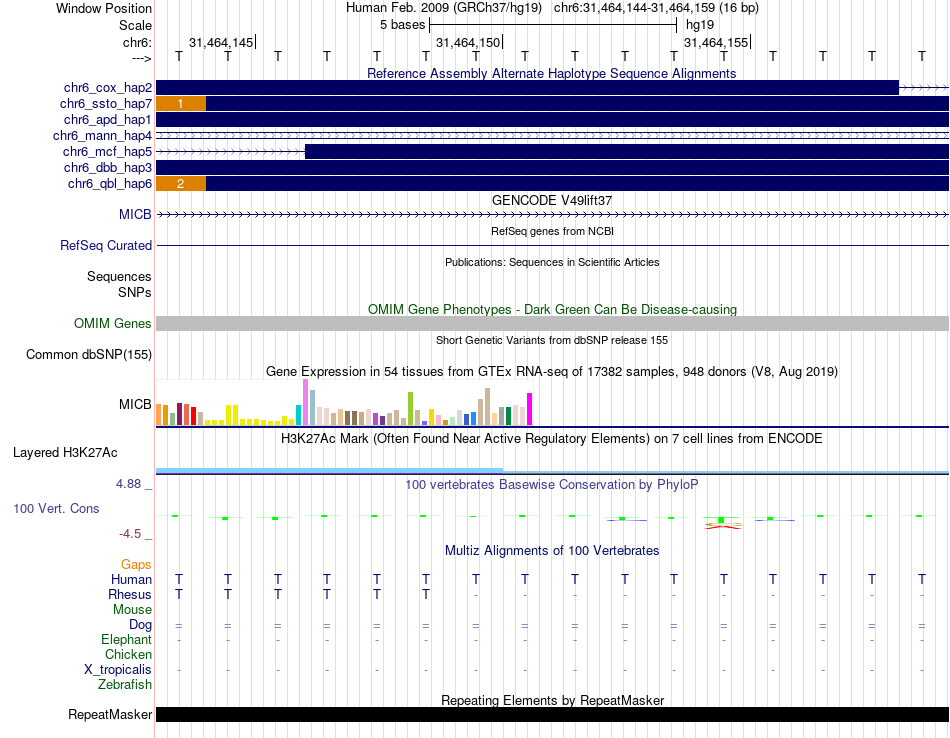Select the Human alignment row label

pos(131,580)
